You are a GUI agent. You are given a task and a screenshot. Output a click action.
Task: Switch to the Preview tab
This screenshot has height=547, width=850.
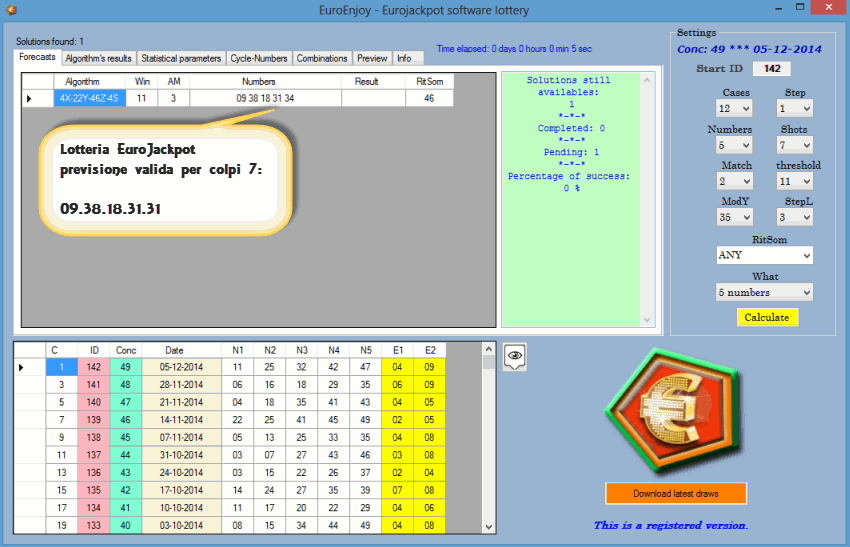[372, 59]
